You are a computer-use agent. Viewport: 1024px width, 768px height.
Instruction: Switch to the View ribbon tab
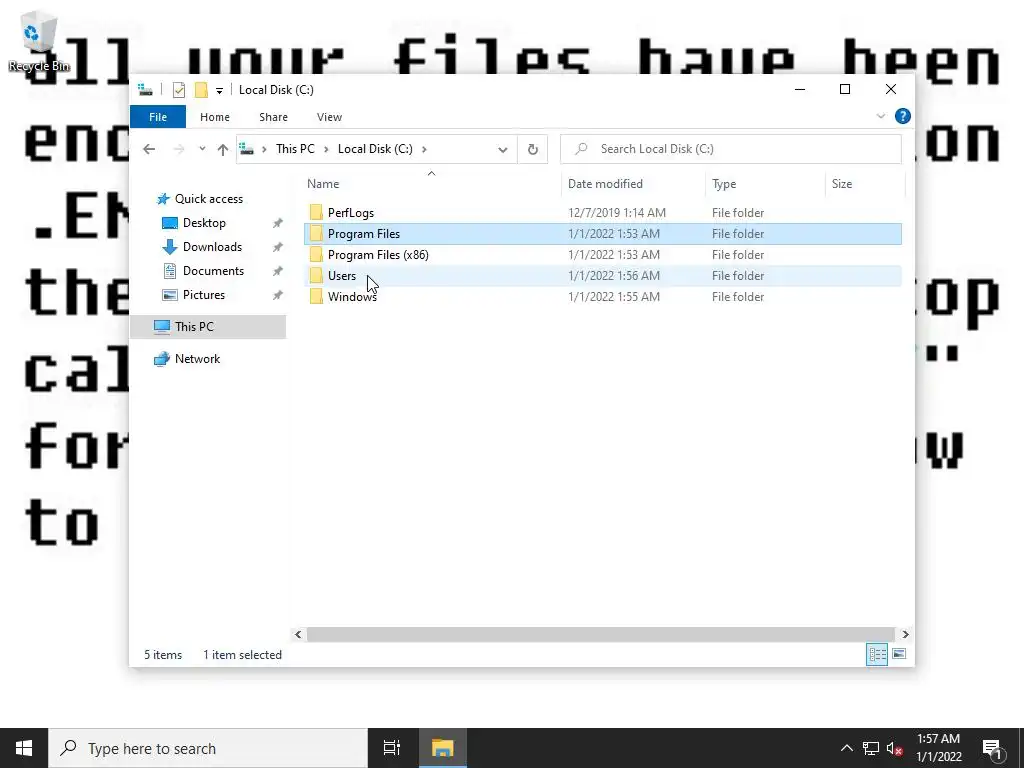[329, 117]
